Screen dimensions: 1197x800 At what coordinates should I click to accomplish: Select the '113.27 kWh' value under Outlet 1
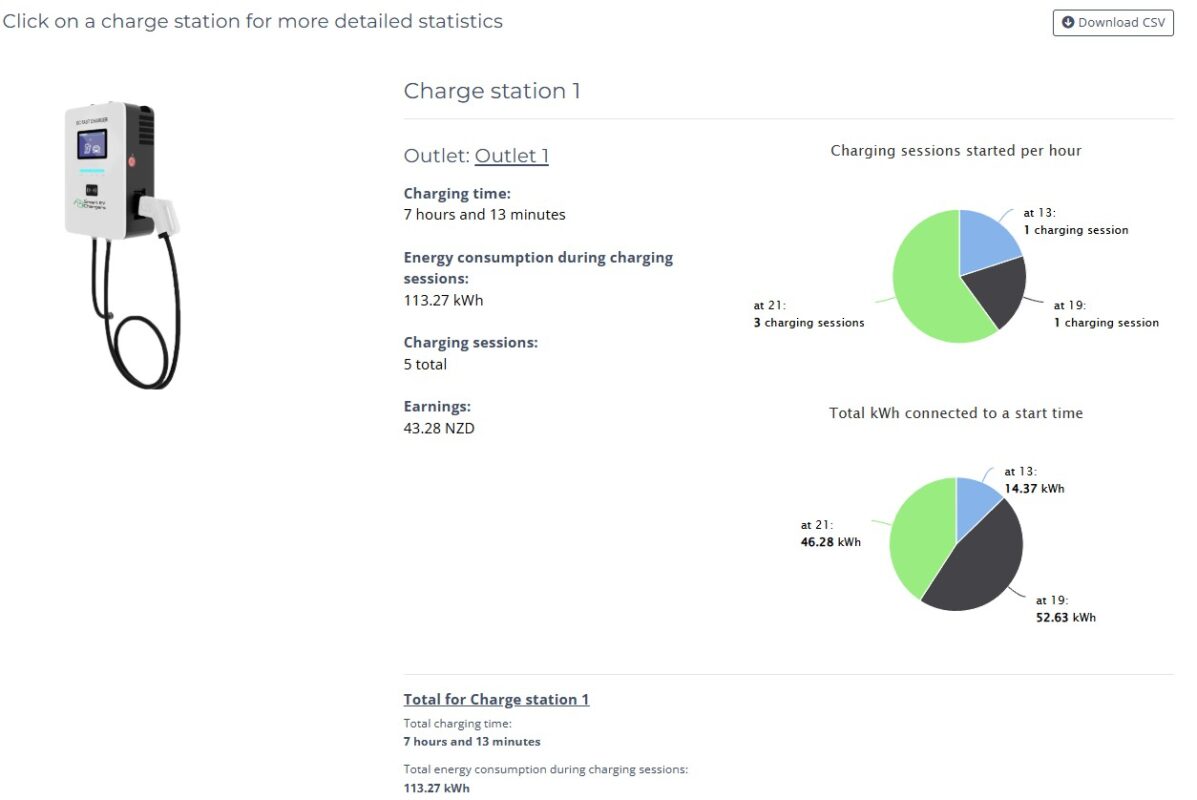[443, 300]
